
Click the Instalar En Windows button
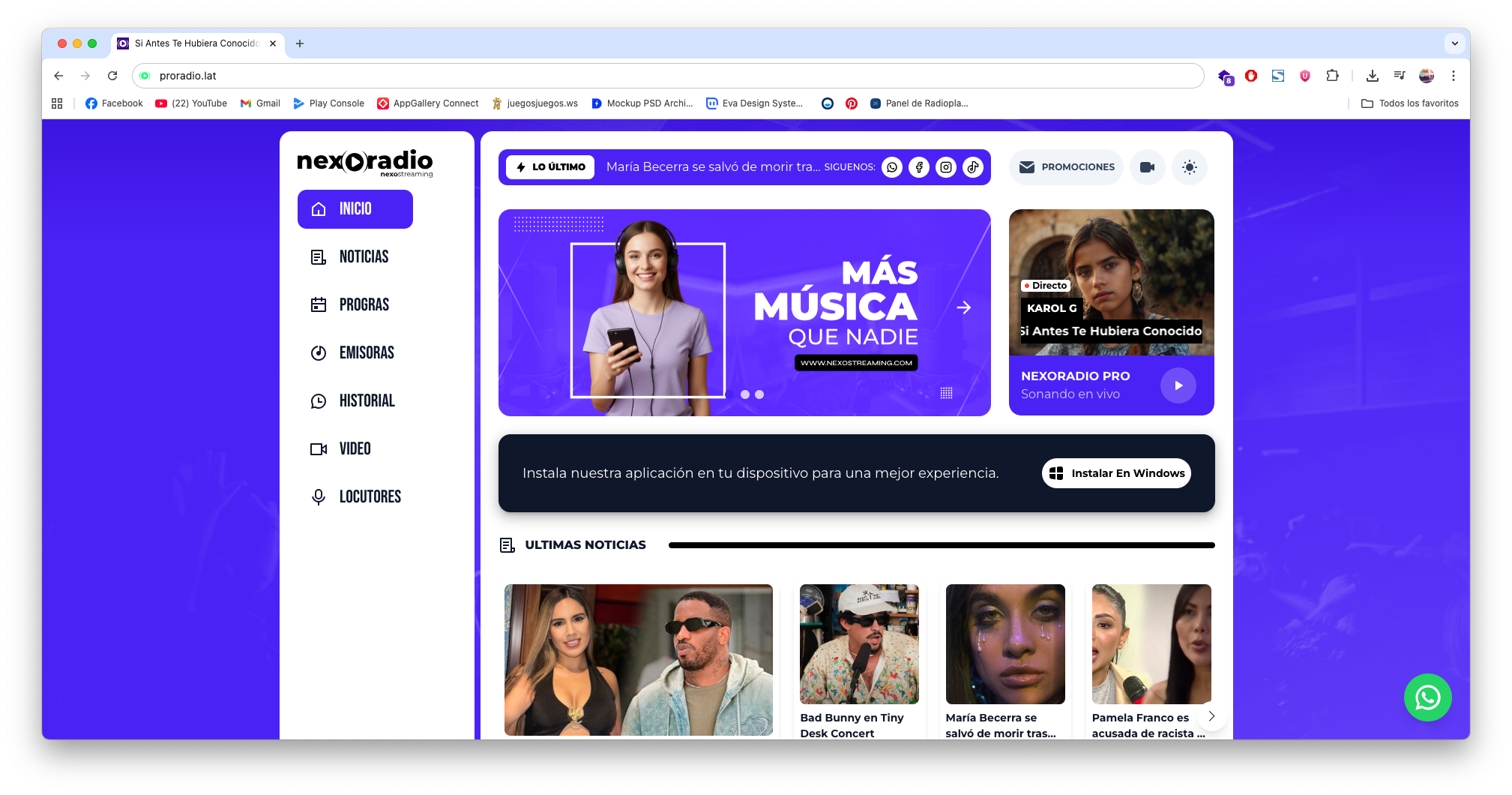click(1115, 473)
